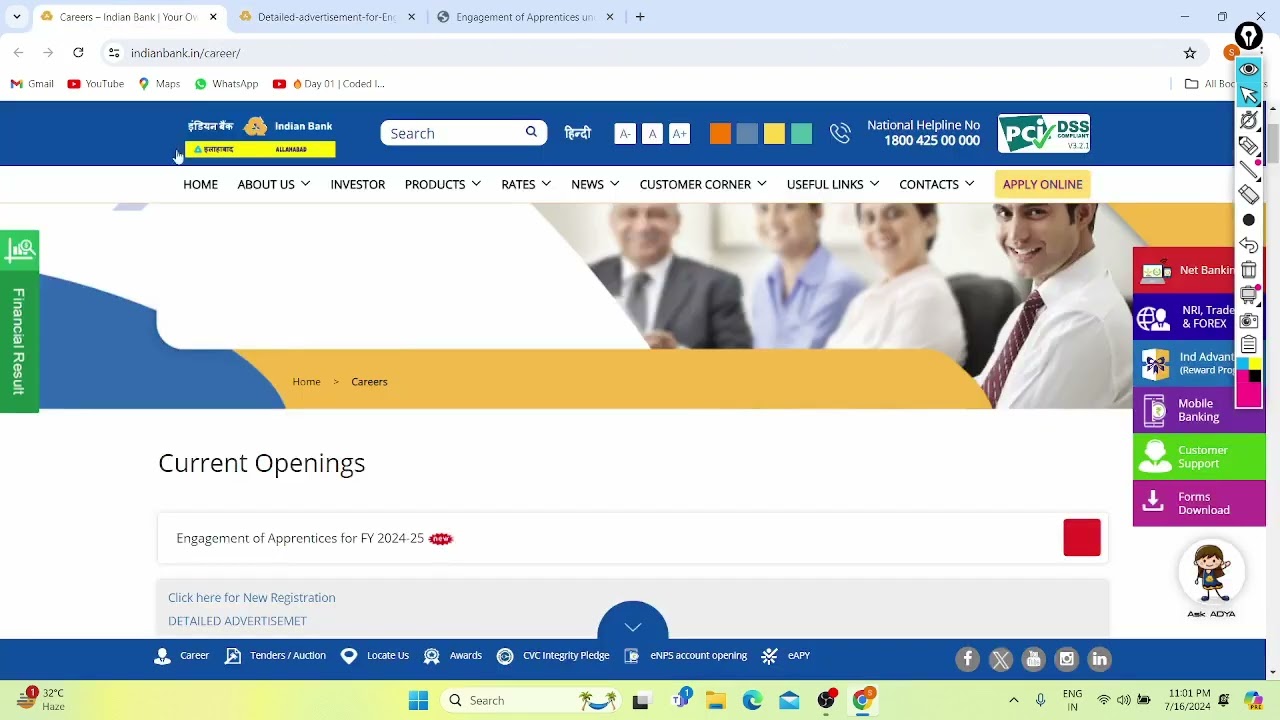Click the Indian Bank logo
Viewport: 1280px width, 720px height.
tap(260, 136)
